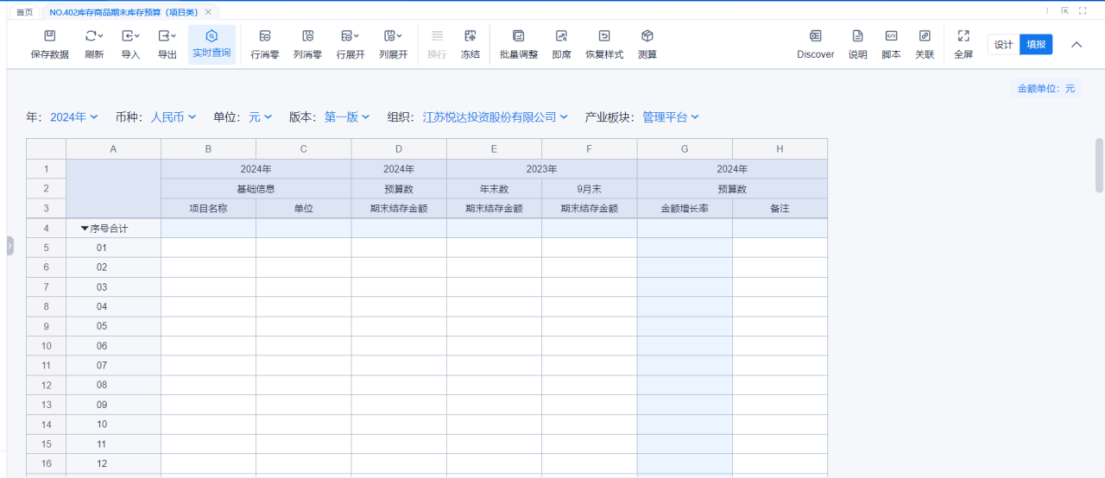1105x478 pixels.
Task: Open the 年 2024年 year dropdown
Action: coord(74,117)
